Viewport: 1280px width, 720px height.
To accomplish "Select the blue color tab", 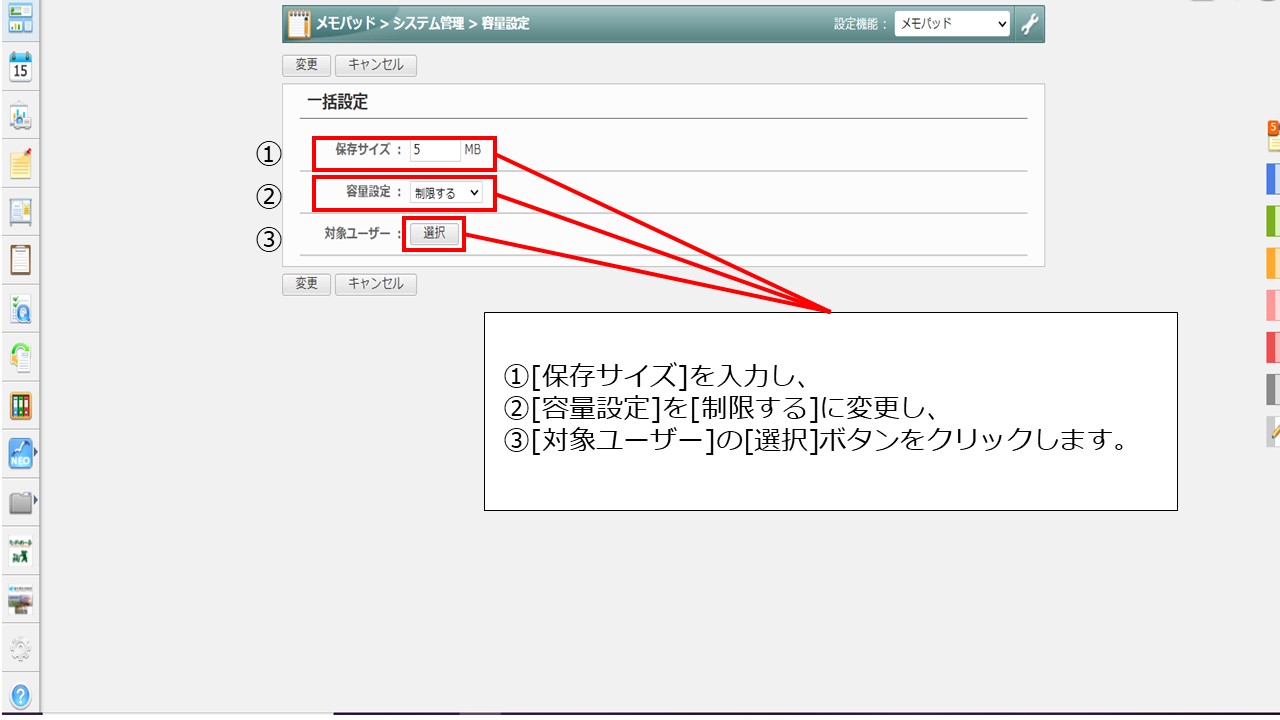I will tap(1273, 178).
